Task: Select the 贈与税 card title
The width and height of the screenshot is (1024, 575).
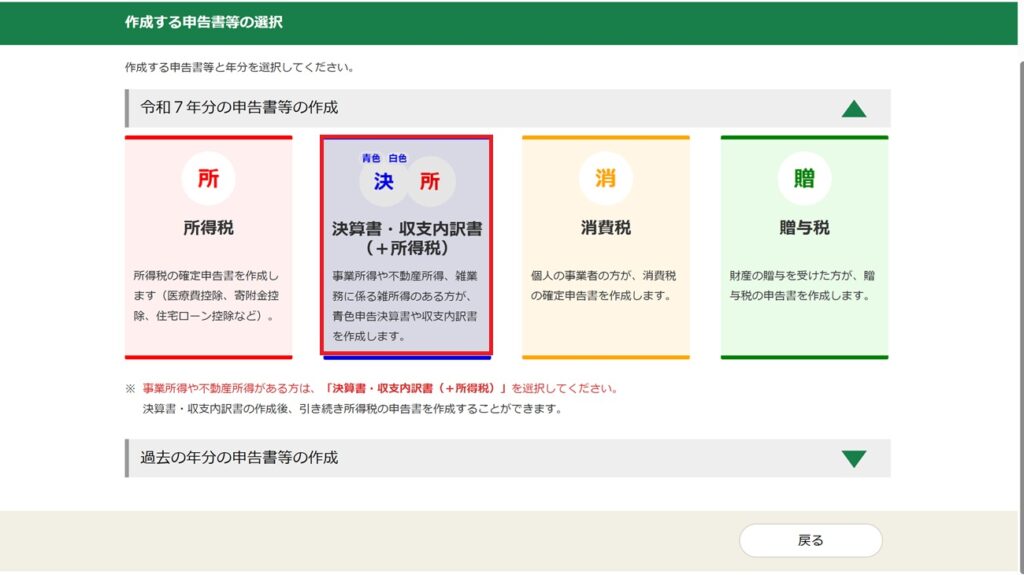Action: (x=804, y=228)
